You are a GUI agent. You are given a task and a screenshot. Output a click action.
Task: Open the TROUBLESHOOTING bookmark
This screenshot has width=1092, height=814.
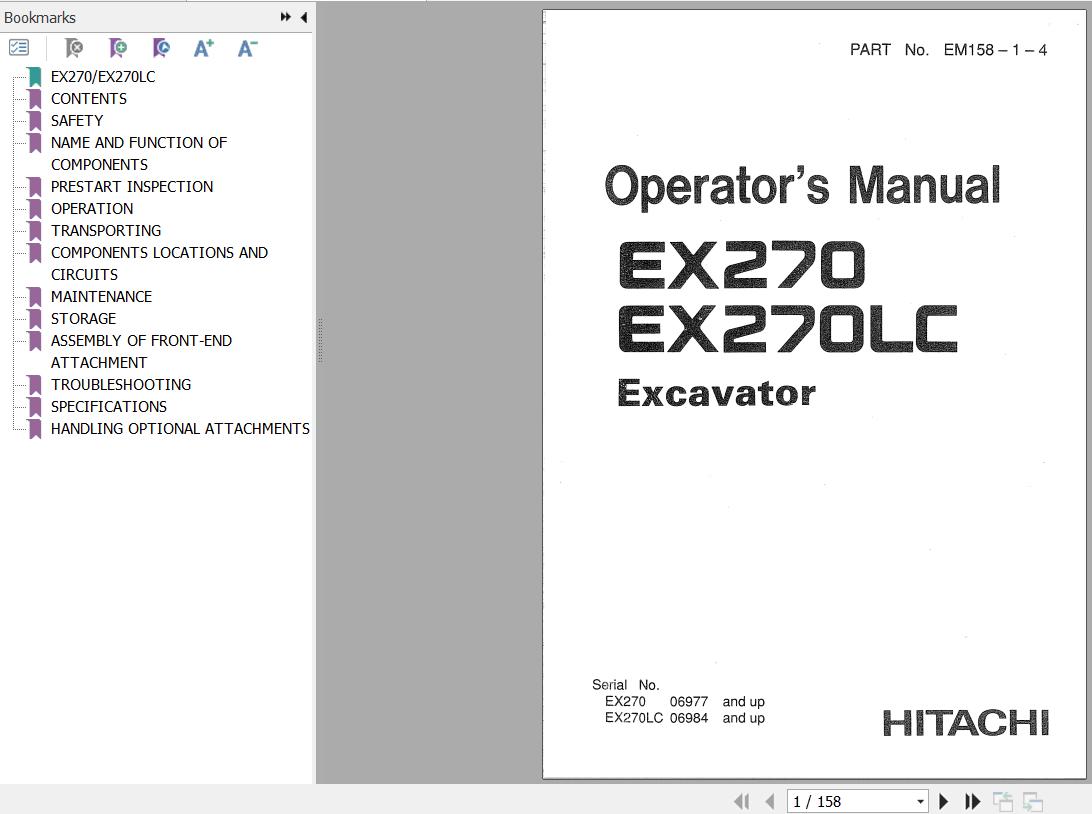tap(121, 384)
